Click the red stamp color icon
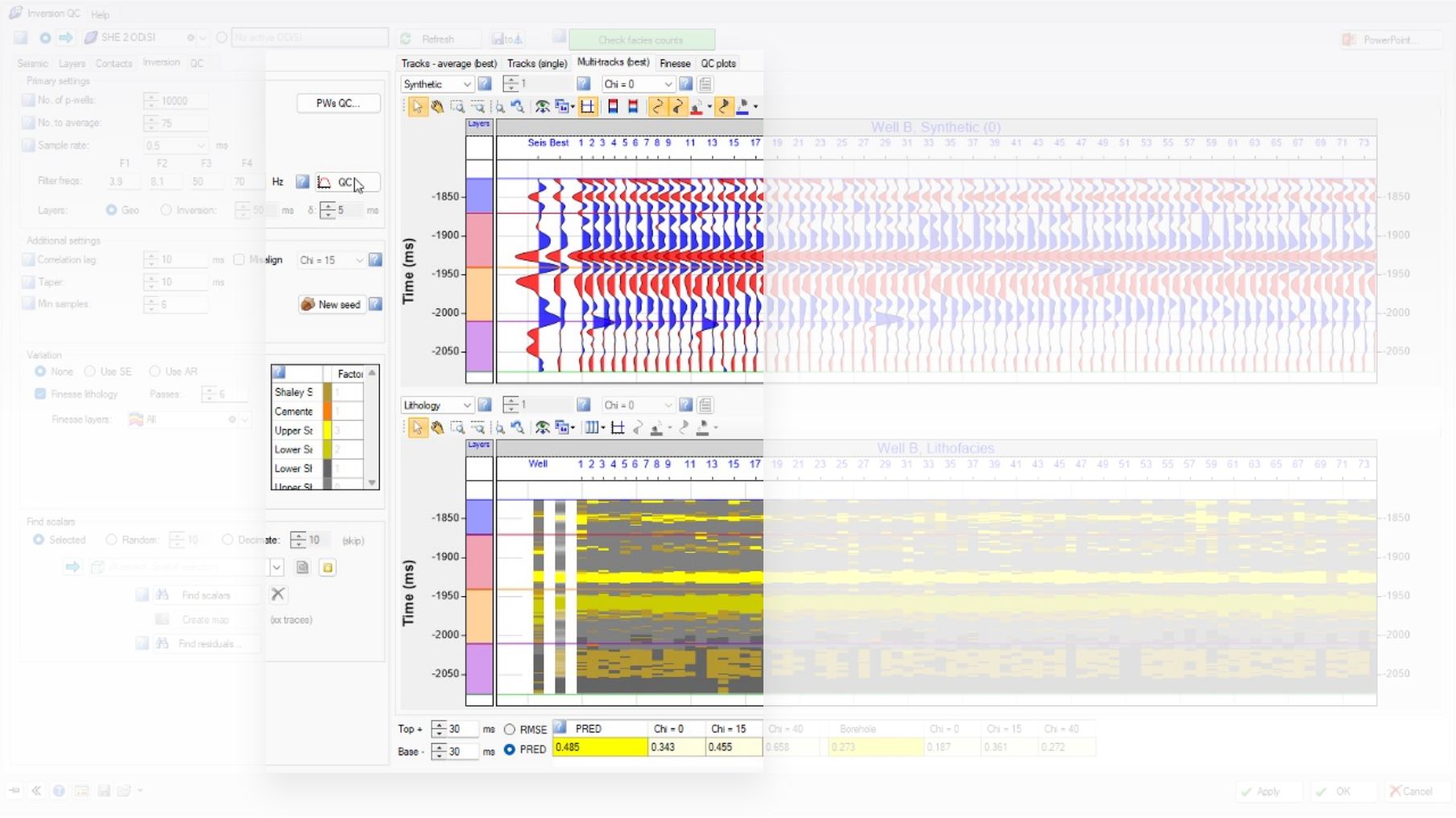Image resolution: width=1456 pixels, height=818 pixels. (x=697, y=106)
